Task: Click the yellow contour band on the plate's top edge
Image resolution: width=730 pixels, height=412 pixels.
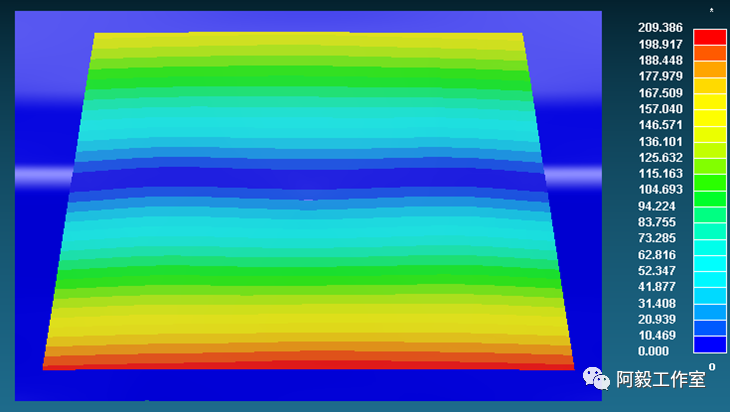Action: pos(308,40)
